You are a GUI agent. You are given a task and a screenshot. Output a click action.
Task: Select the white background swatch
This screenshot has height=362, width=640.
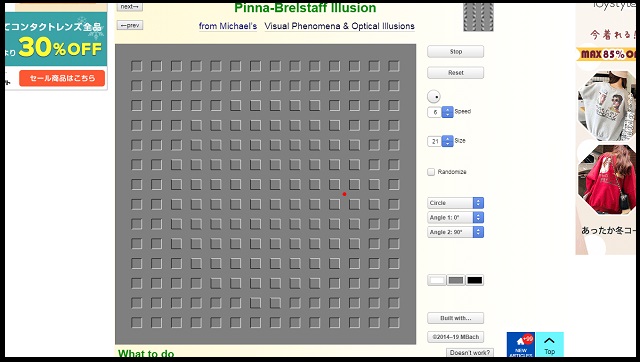[x=437, y=280]
